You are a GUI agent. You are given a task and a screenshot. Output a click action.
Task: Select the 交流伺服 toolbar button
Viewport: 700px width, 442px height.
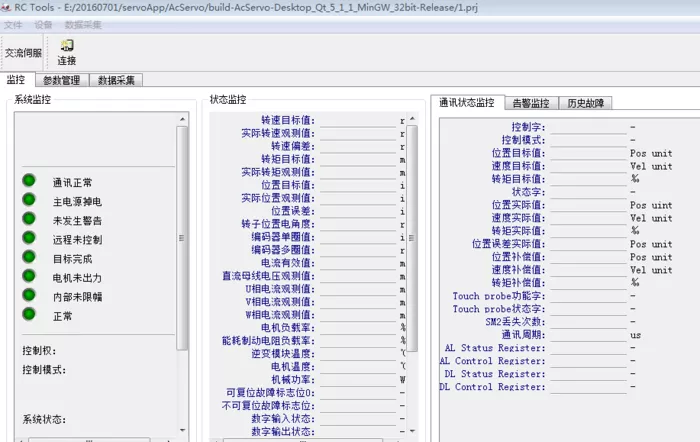pos(23,53)
